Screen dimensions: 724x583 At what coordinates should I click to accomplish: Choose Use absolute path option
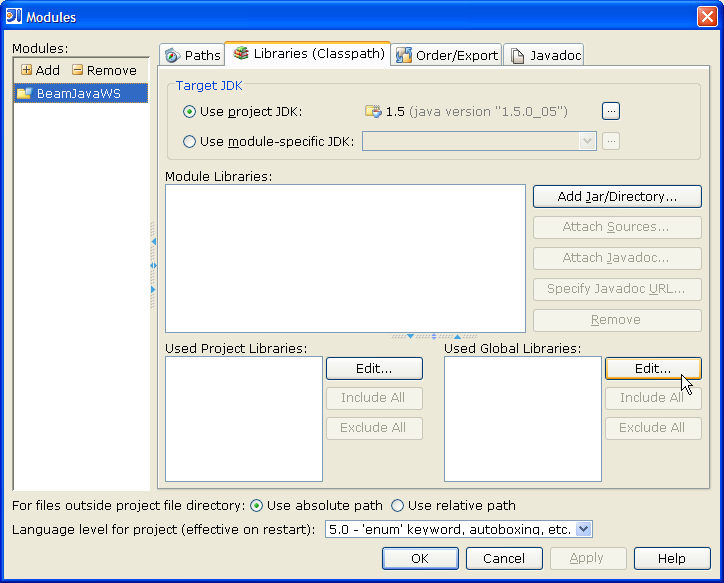click(256, 506)
